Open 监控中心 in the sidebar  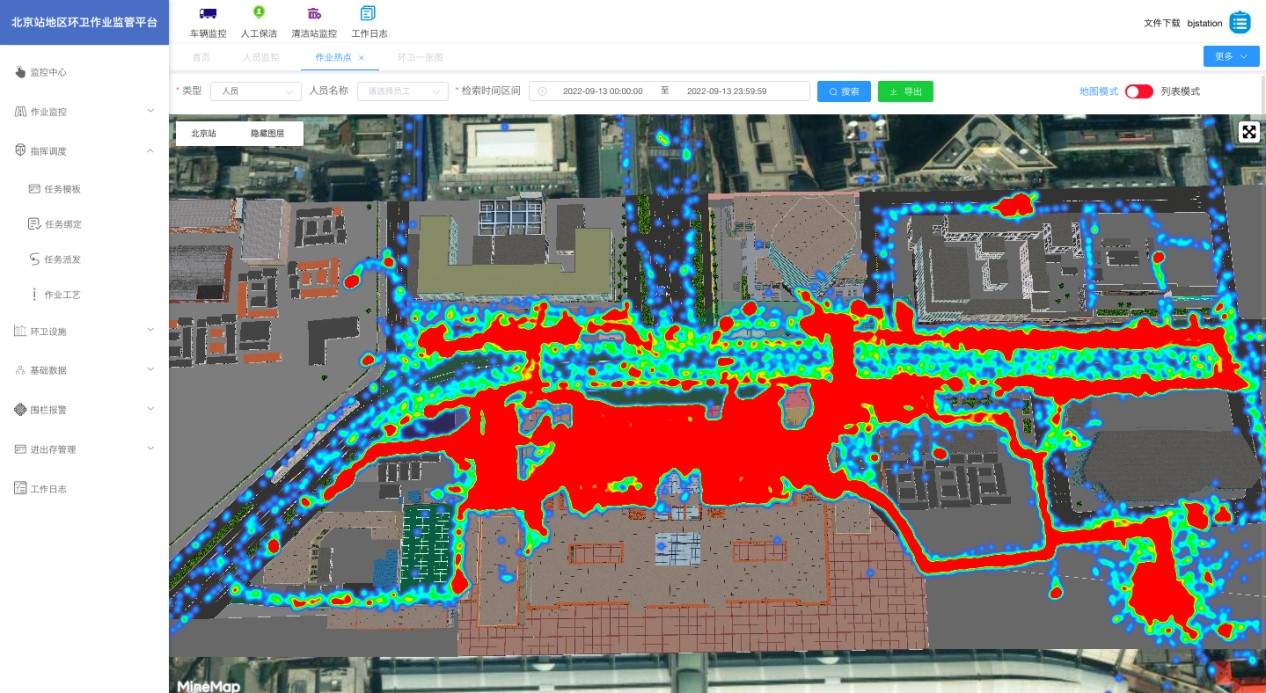point(48,72)
